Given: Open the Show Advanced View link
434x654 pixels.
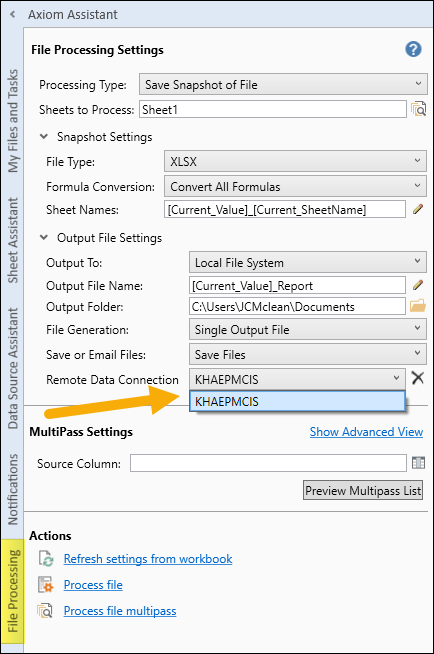Looking at the screenshot, I should [366, 432].
